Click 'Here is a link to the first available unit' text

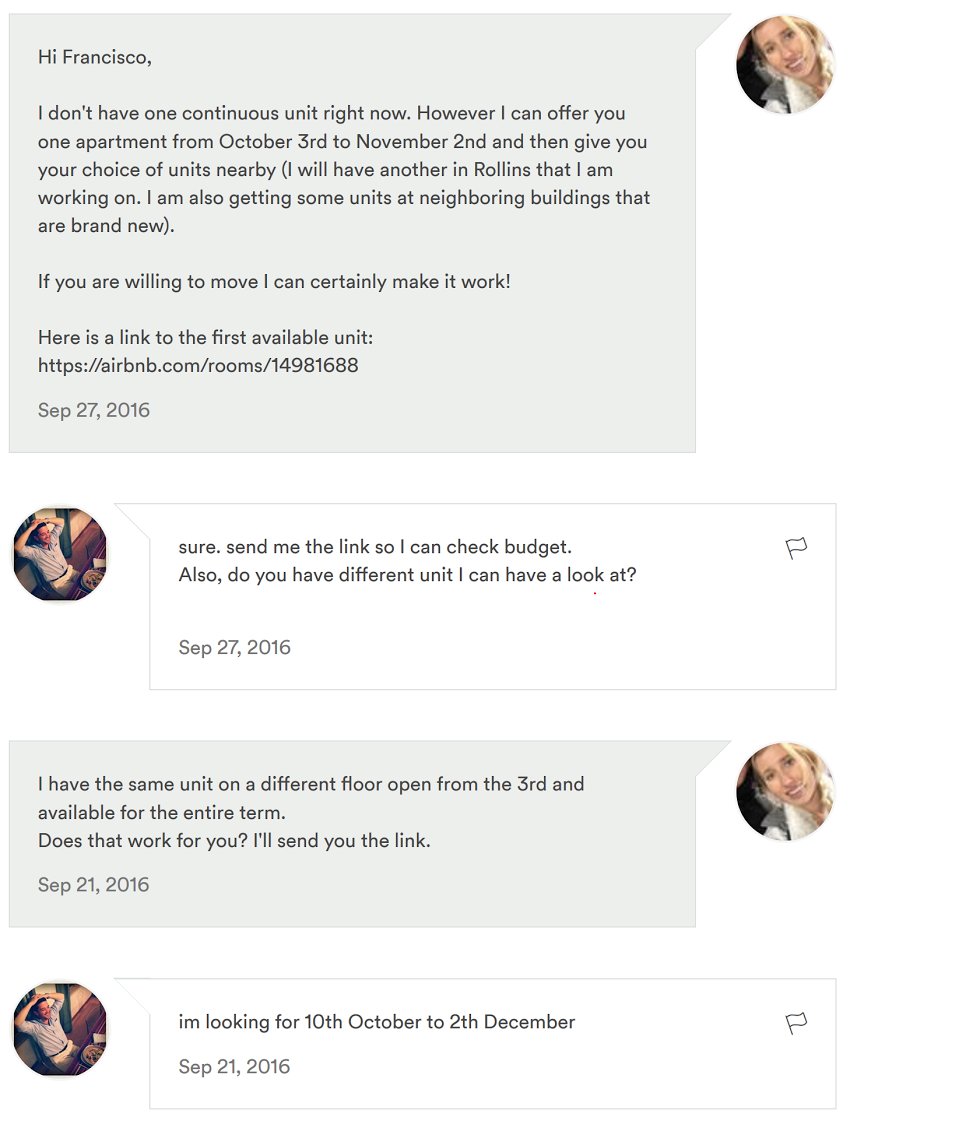pyautogui.click(x=205, y=338)
